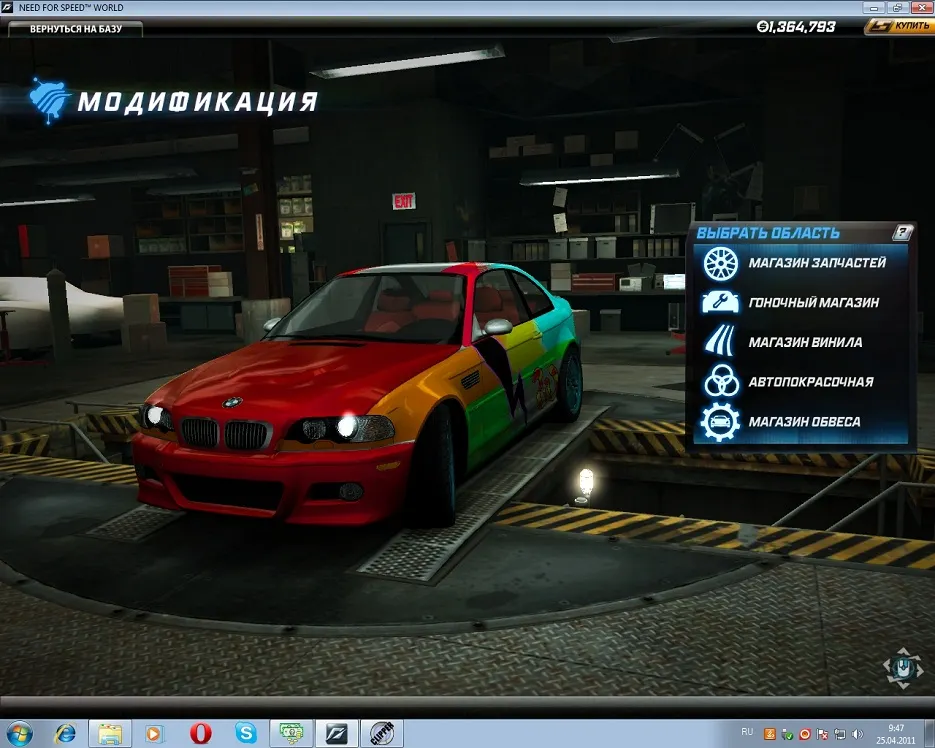
Task: Click the Модификация blue emblem icon
Action: coord(48,100)
